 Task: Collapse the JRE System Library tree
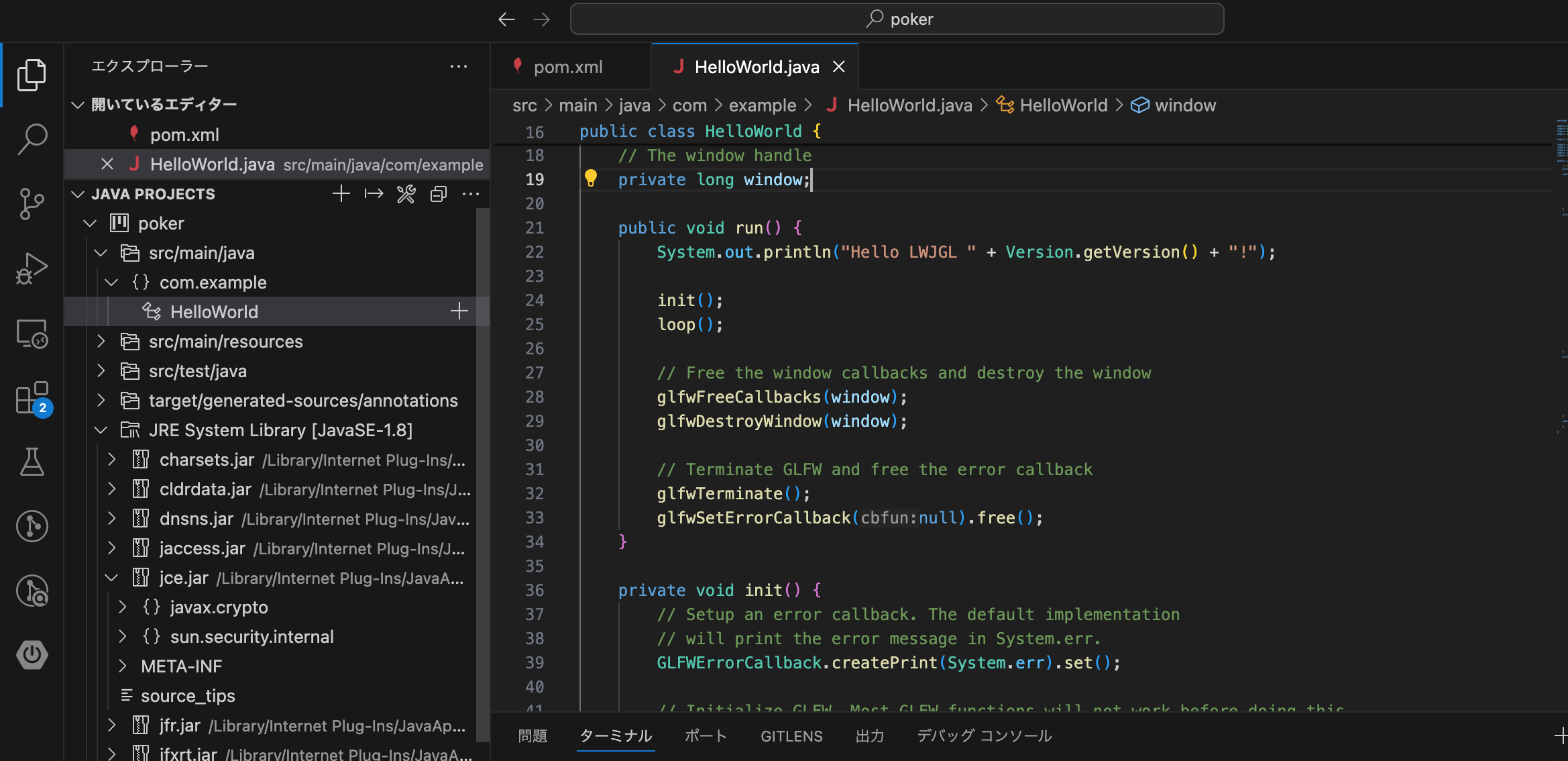point(101,429)
